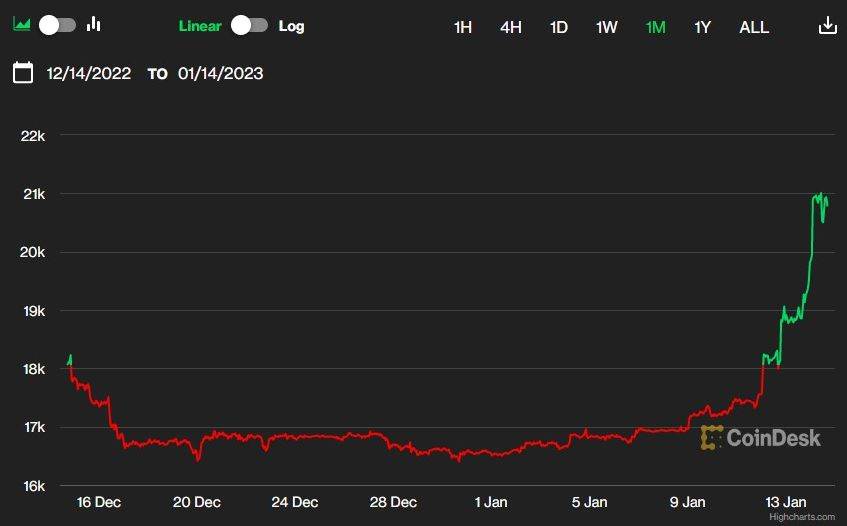
Task: Edit the start date 12/14/2022
Action: pyautogui.click(x=89, y=73)
